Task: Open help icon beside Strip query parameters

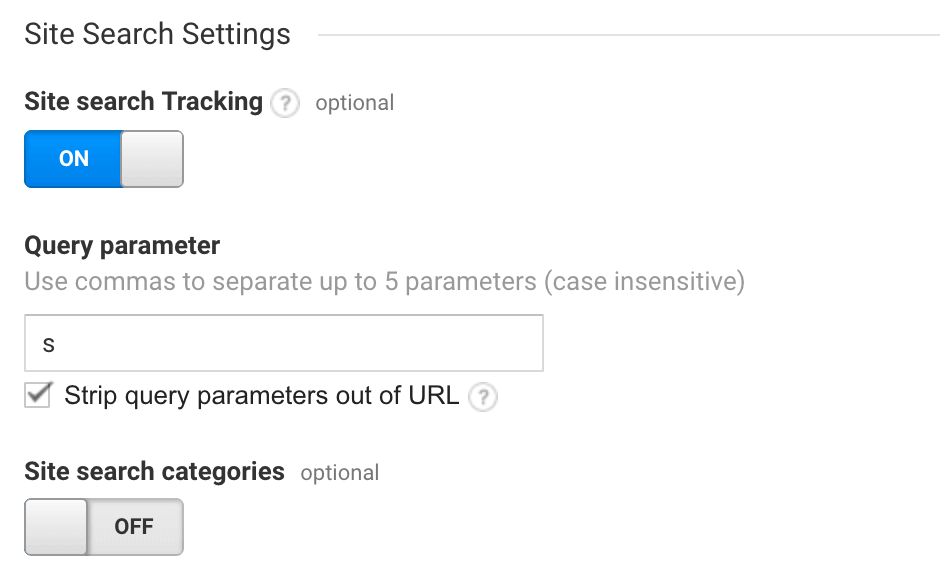Action: 484,396
